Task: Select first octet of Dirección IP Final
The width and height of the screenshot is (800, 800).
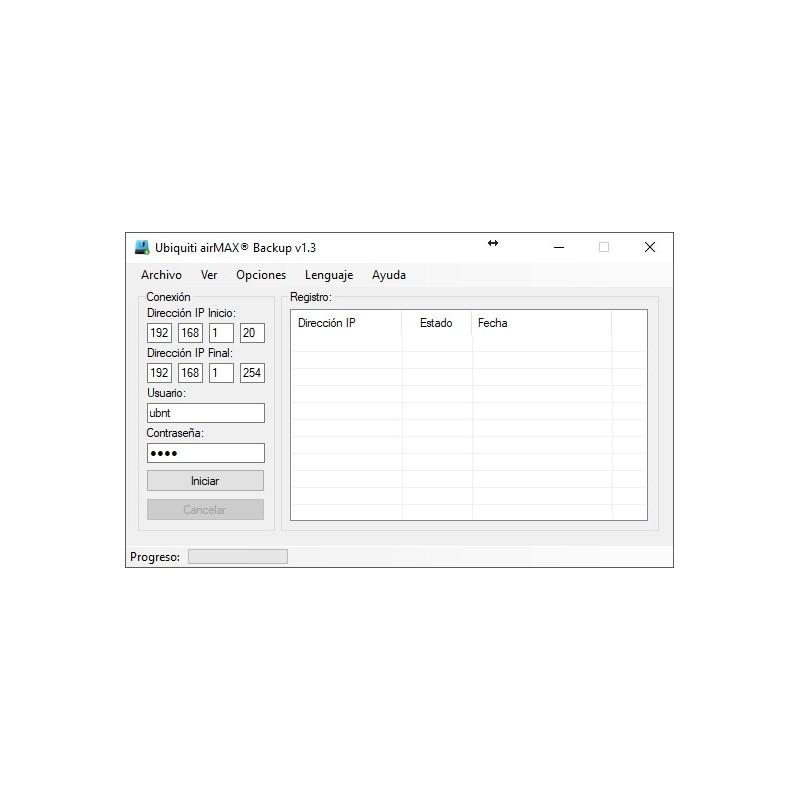Action: [159, 372]
